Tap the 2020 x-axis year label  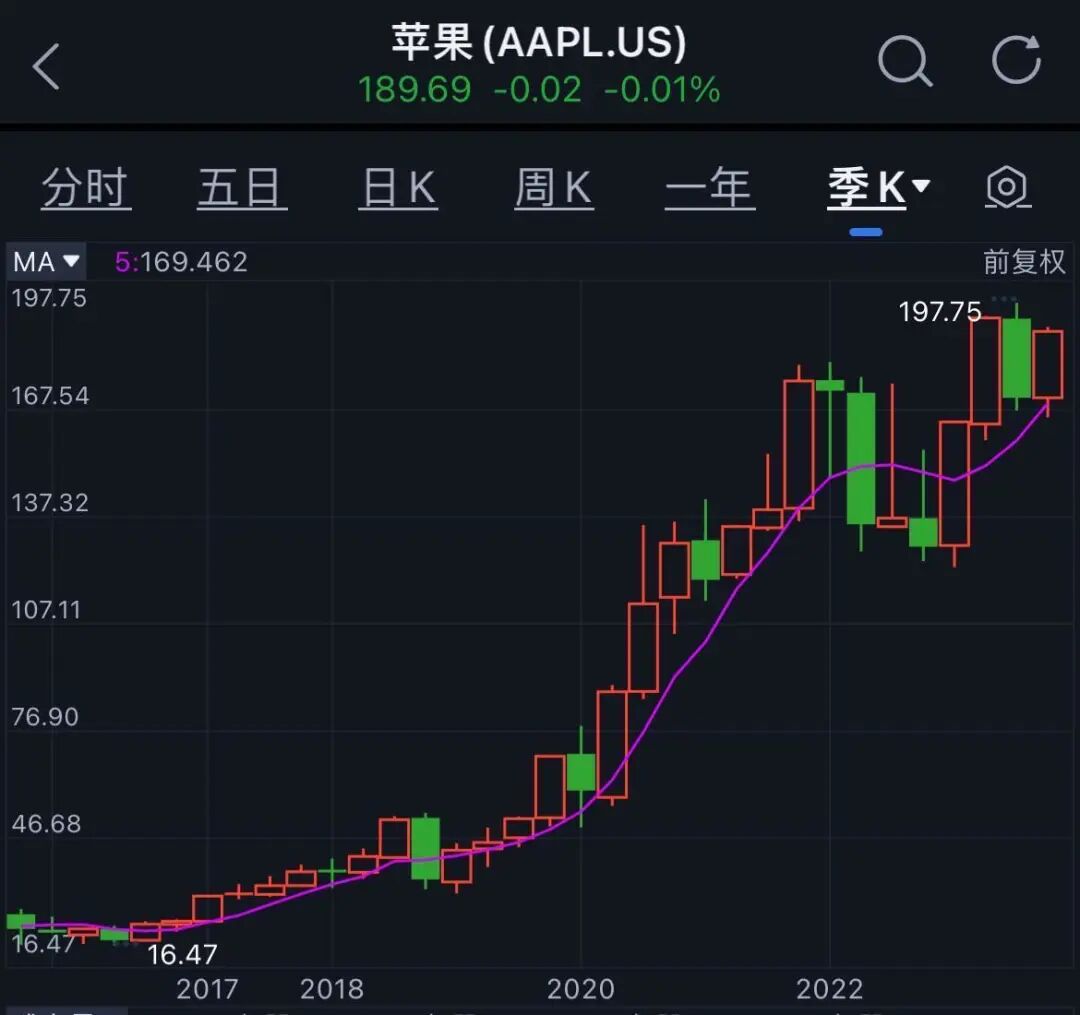[581, 989]
